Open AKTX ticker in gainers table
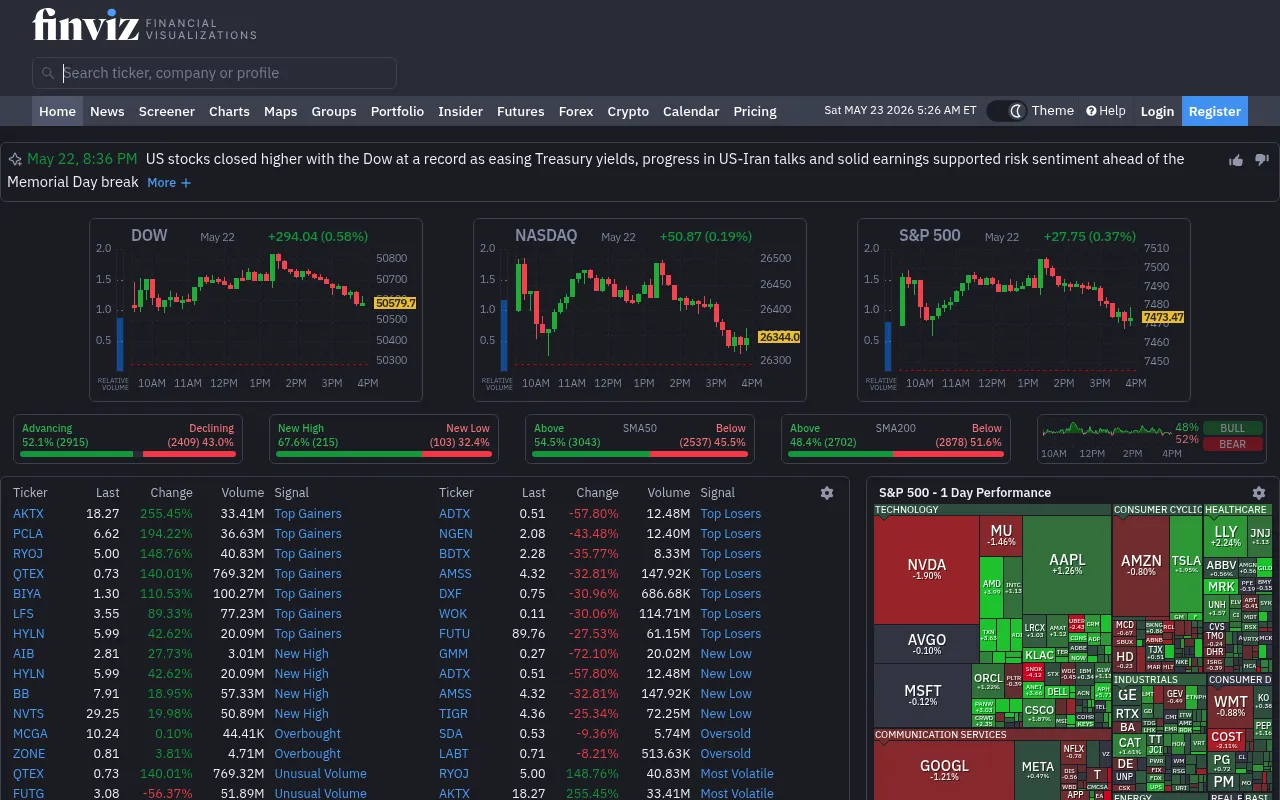 coord(28,514)
